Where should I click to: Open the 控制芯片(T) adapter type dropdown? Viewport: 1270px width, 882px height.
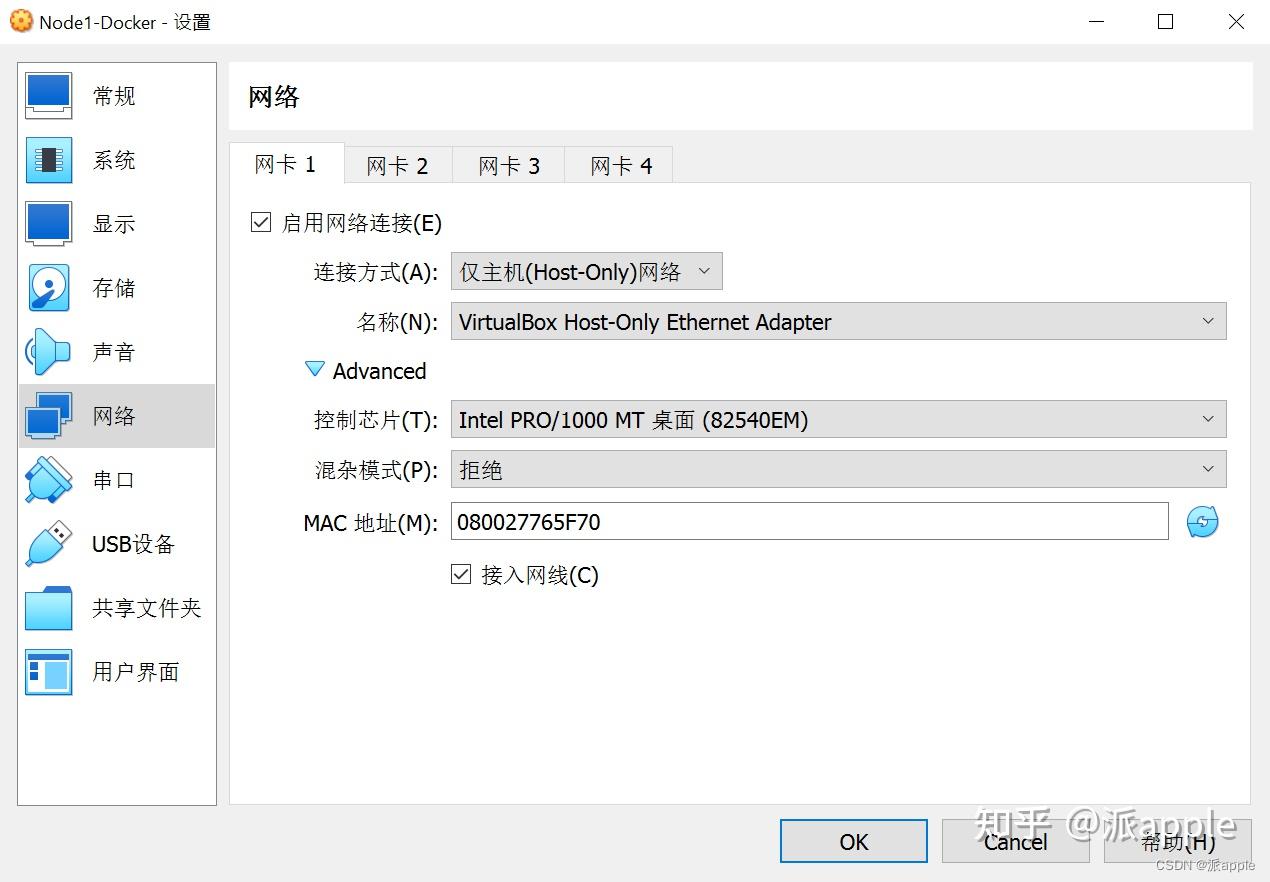838,419
